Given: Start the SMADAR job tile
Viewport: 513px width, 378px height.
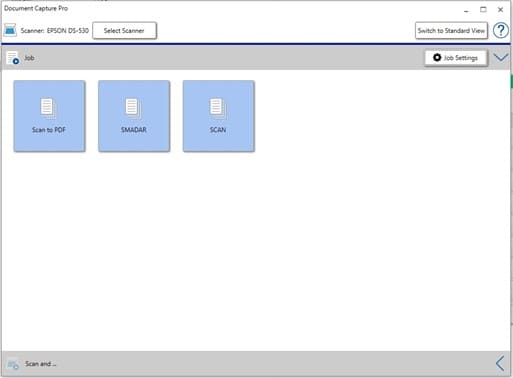Looking at the screenshot, I should coord(134,116).
